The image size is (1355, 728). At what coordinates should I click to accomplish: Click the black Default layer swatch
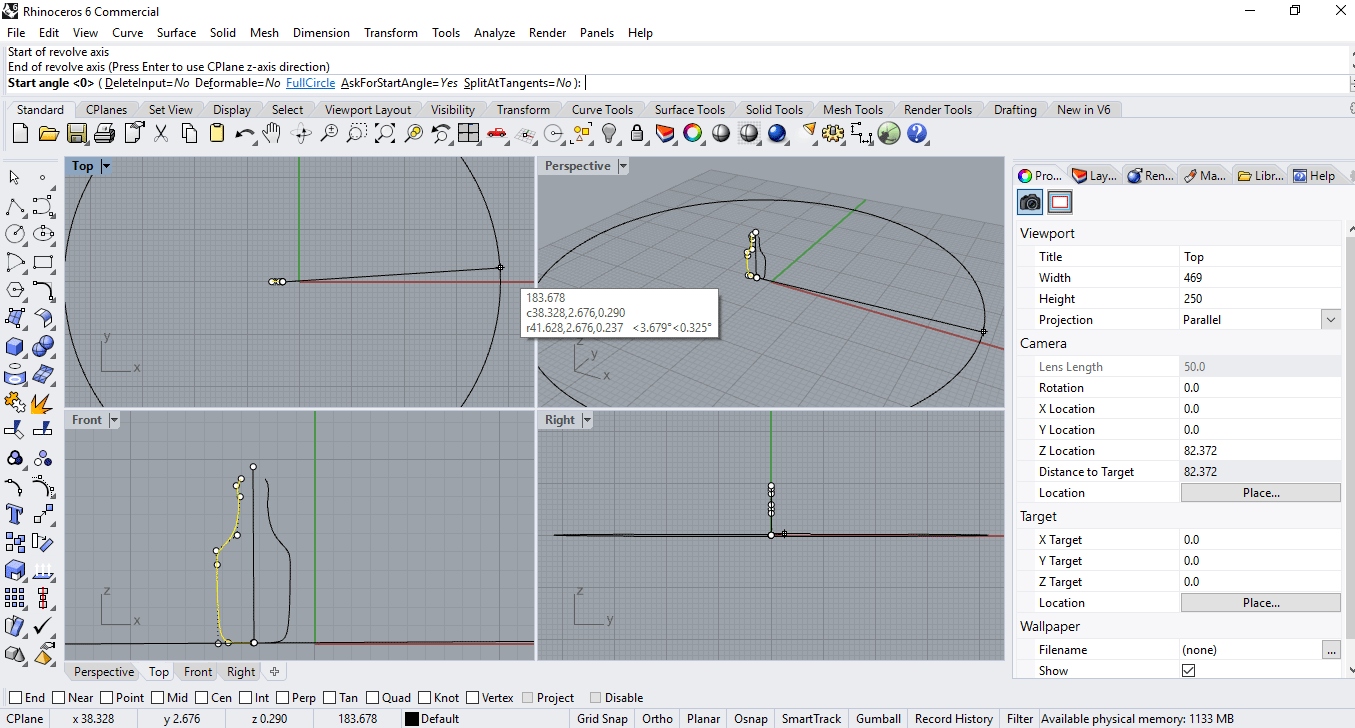(411, 719)
